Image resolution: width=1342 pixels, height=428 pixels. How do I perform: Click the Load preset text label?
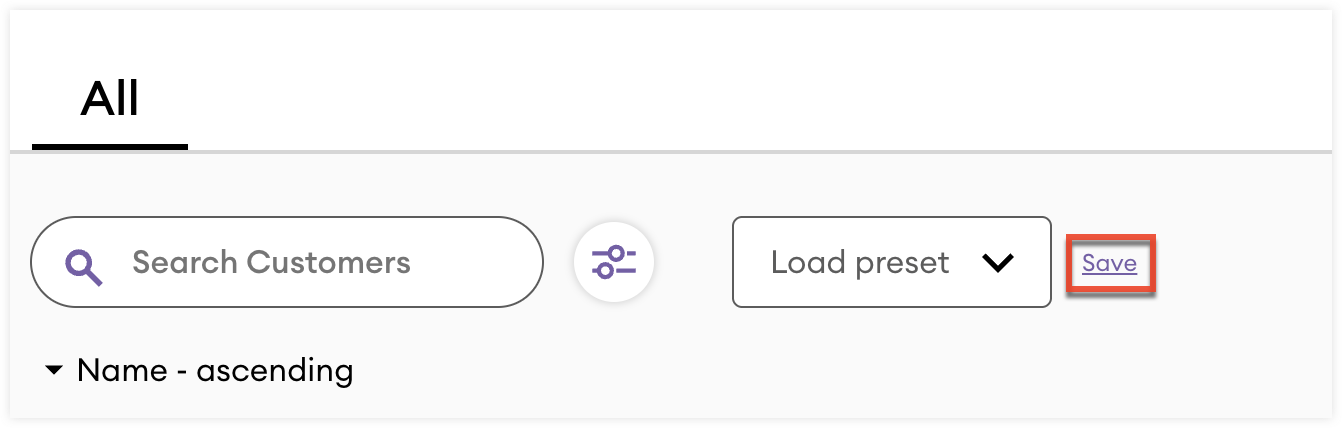point(859,263)
